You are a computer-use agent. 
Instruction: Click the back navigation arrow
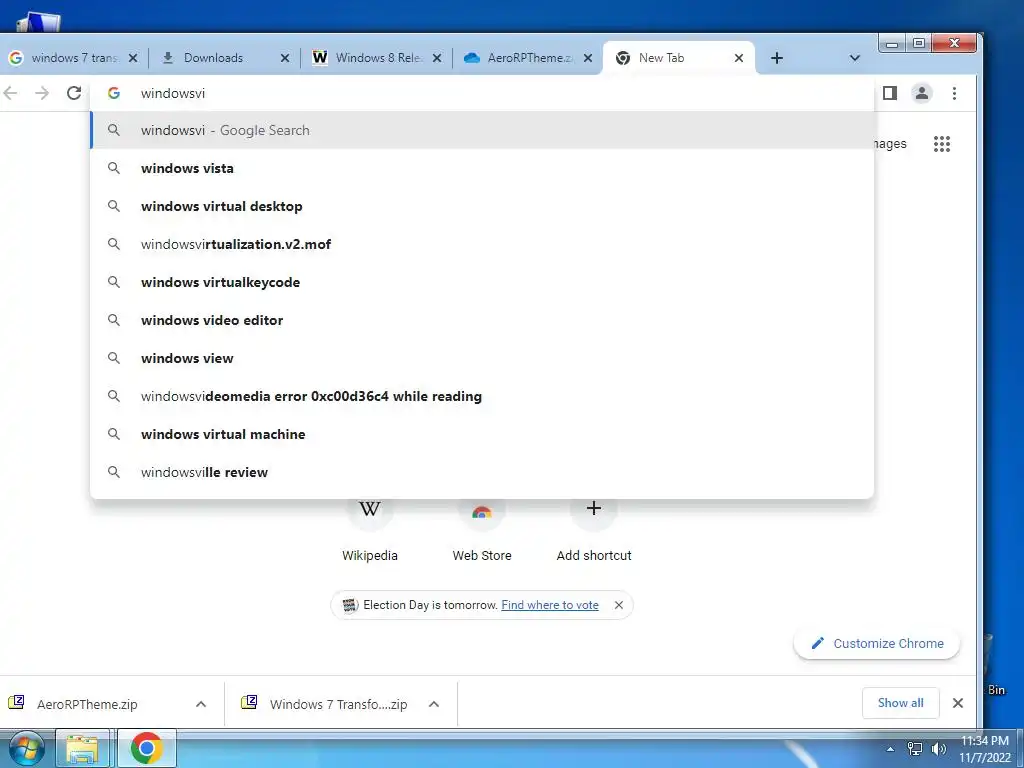pyautogui.click(x=10, y=93)
